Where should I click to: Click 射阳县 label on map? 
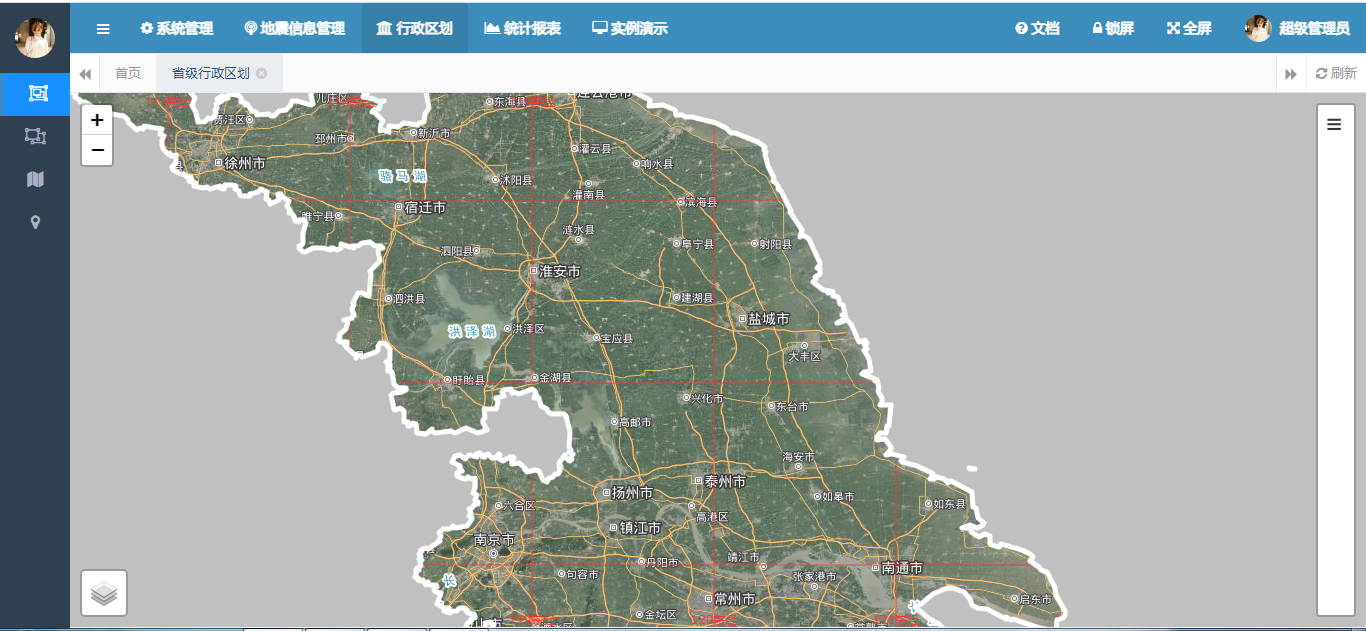(775, 244)
